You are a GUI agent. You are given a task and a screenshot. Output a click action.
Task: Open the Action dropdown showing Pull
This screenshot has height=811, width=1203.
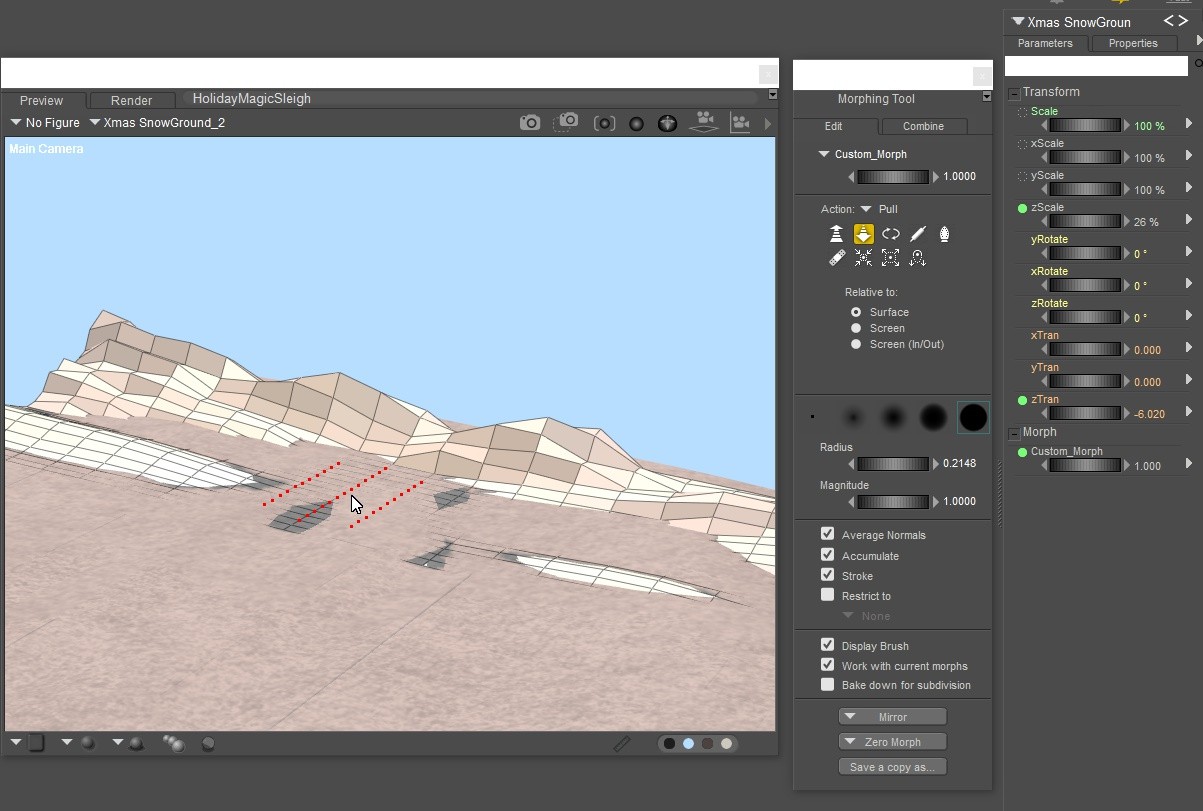click(866, 209)
